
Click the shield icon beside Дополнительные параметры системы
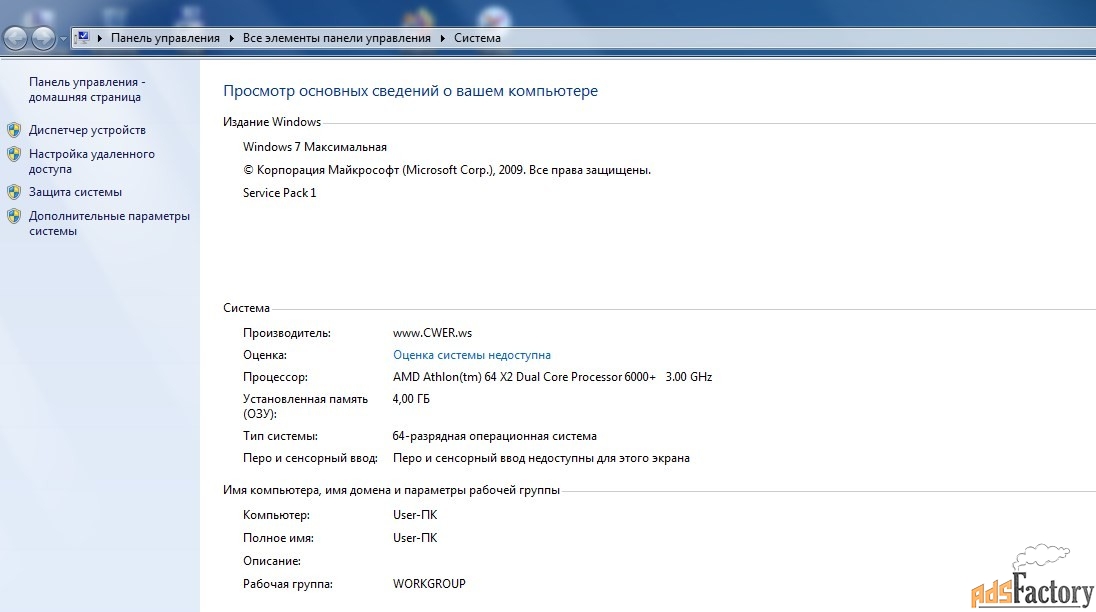(14, 217)
